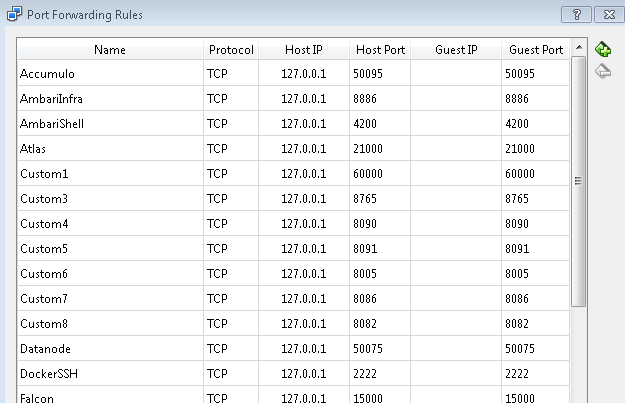Click the remove selected rule icon
The height and width of the screenshot is (403, 625).
(603, 71)
